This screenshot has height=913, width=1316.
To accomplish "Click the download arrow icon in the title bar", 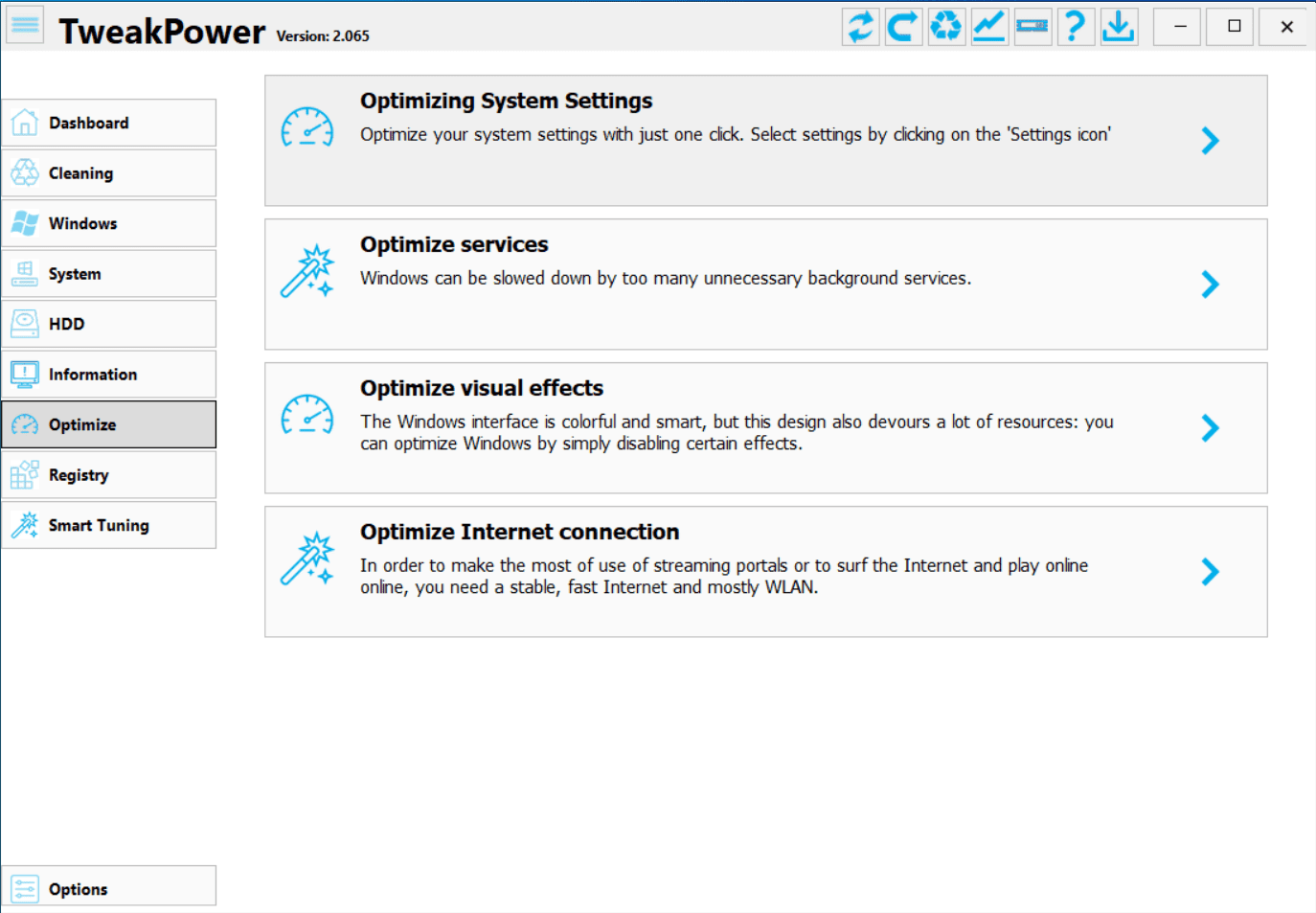I will pyautogui.click(x=1118, y=26).
